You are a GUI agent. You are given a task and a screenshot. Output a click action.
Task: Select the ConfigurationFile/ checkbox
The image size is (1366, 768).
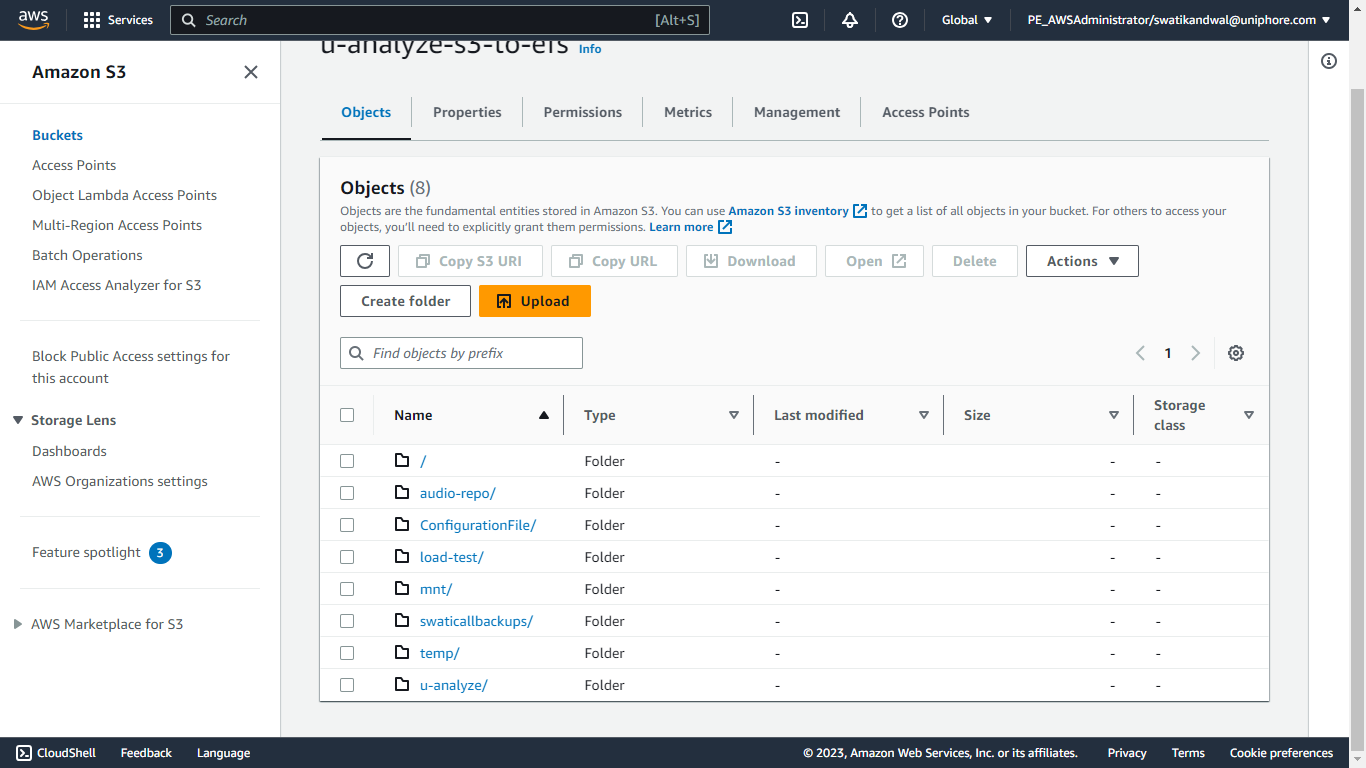pos(347,525)
